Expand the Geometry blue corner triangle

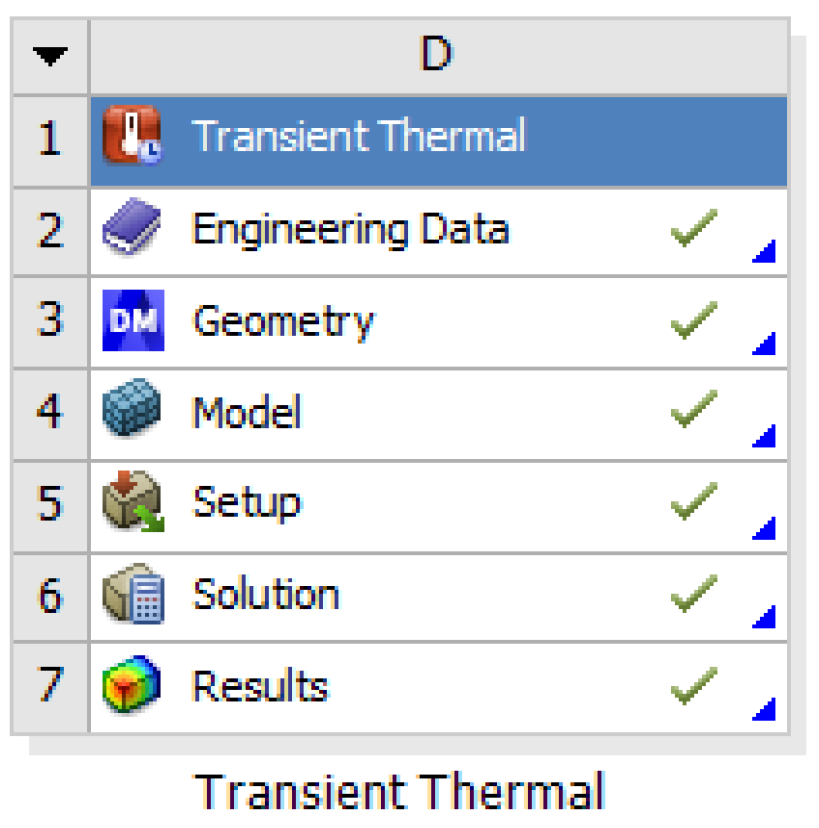765,345
